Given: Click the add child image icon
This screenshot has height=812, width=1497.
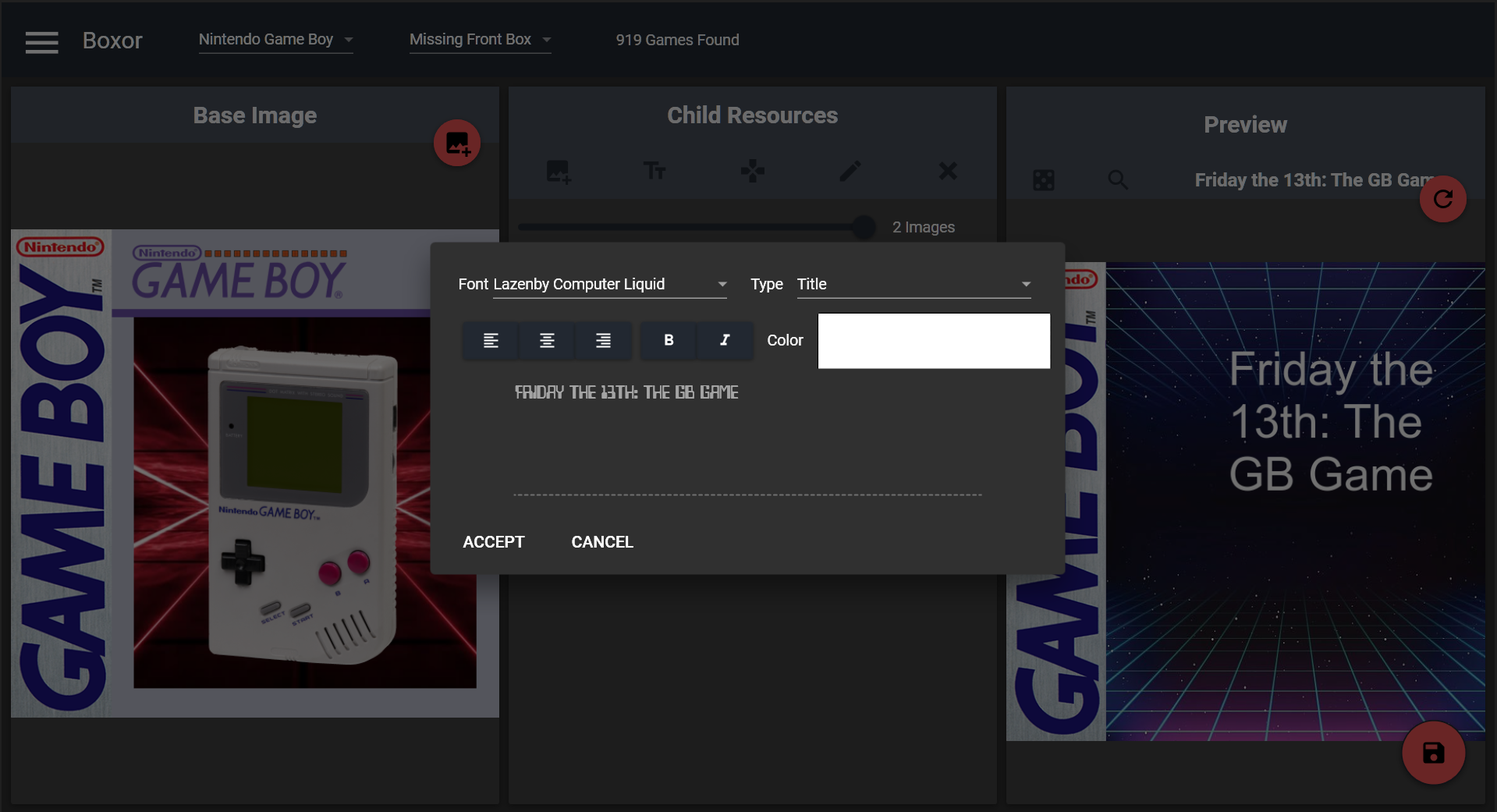Looking at the screenshot, I should click(x=558, y=171).
